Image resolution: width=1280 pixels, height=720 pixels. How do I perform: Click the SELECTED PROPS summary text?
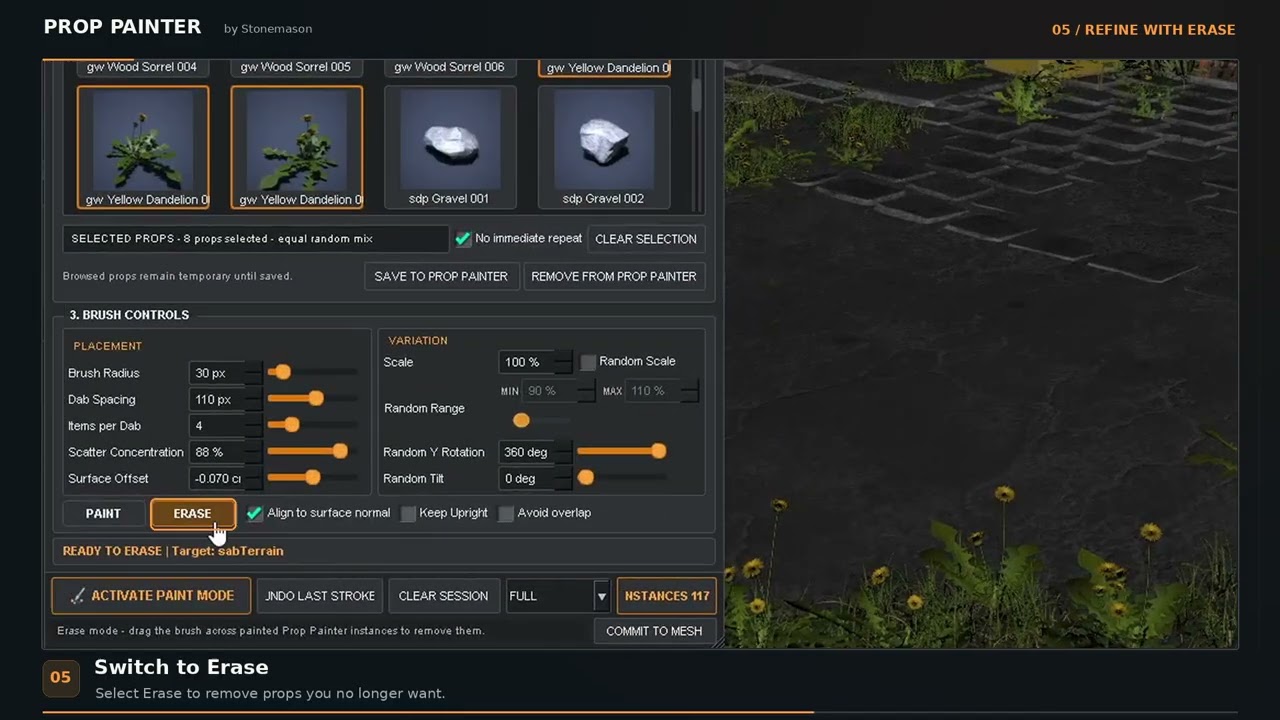222,239
